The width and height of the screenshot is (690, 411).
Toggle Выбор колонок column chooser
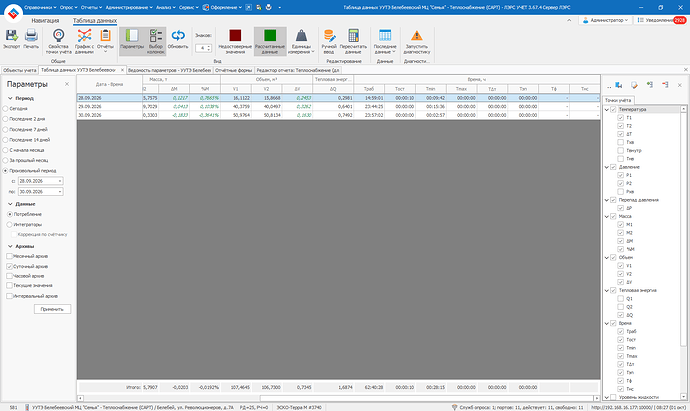coord(156,41)
